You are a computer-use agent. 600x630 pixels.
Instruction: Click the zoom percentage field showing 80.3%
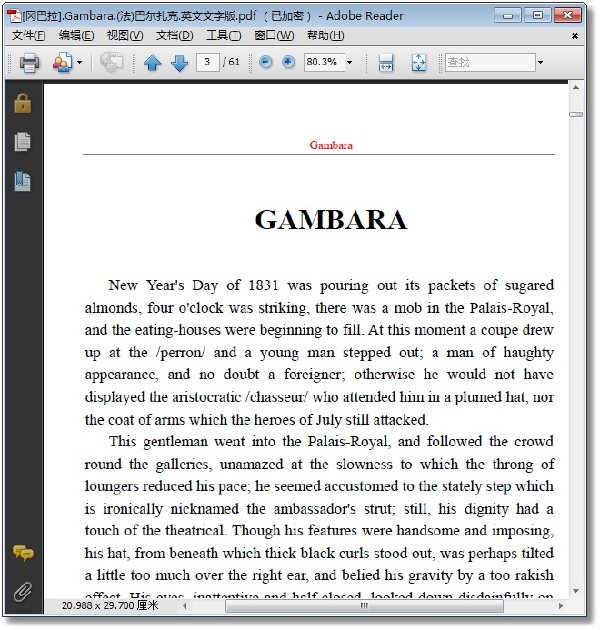[x=324, y=62]
